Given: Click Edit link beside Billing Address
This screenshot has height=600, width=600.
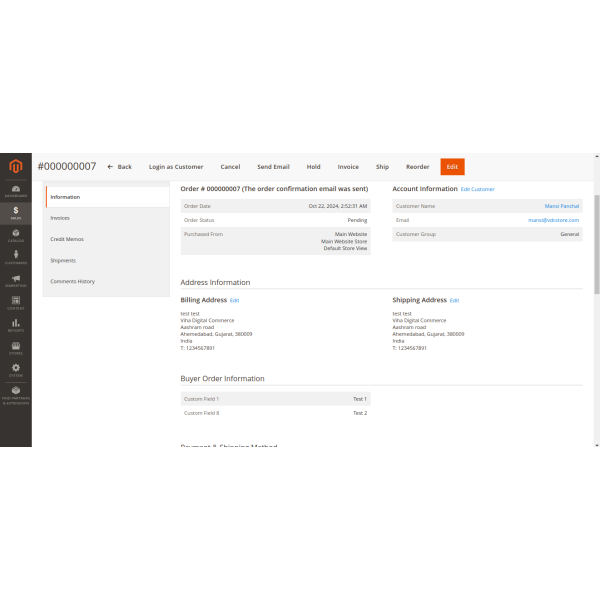Looking at the screenshot, I should click(235, 300).
